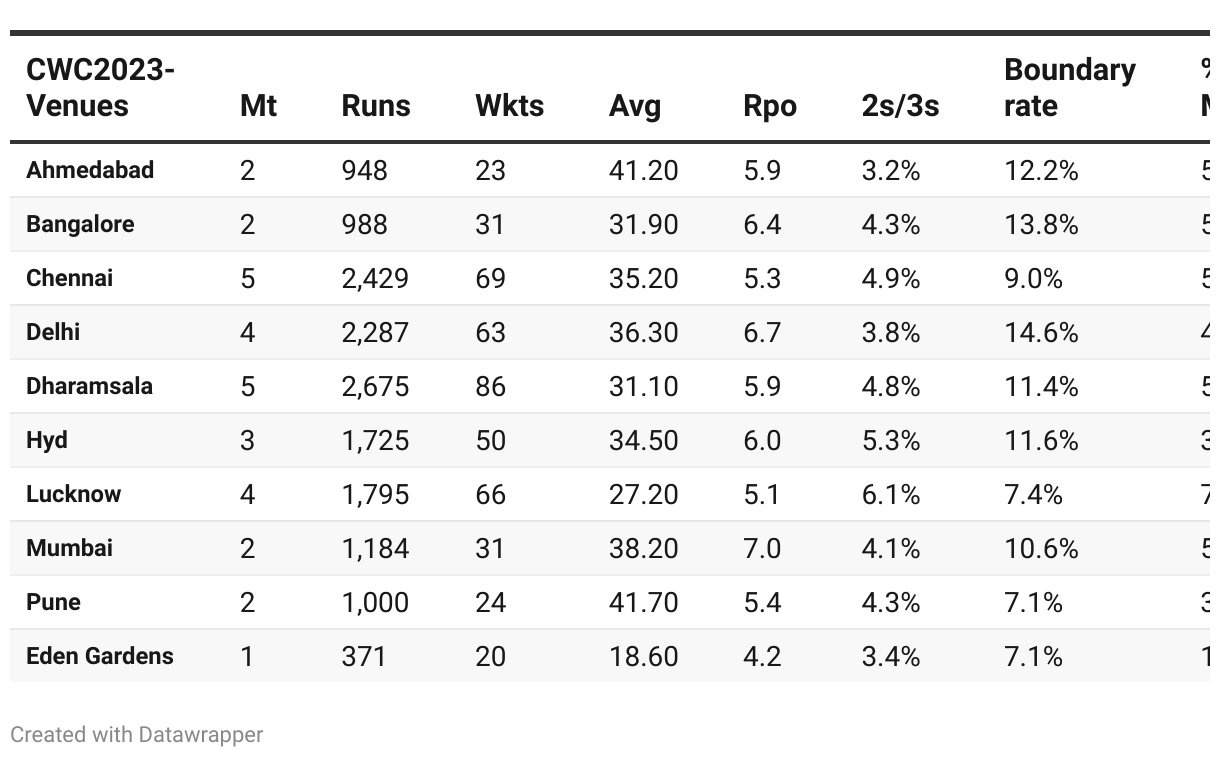The width and height of the screenshot is (1220, 758).
Task: Click the Lucknow average 27.20 cell
Action: 643,494
